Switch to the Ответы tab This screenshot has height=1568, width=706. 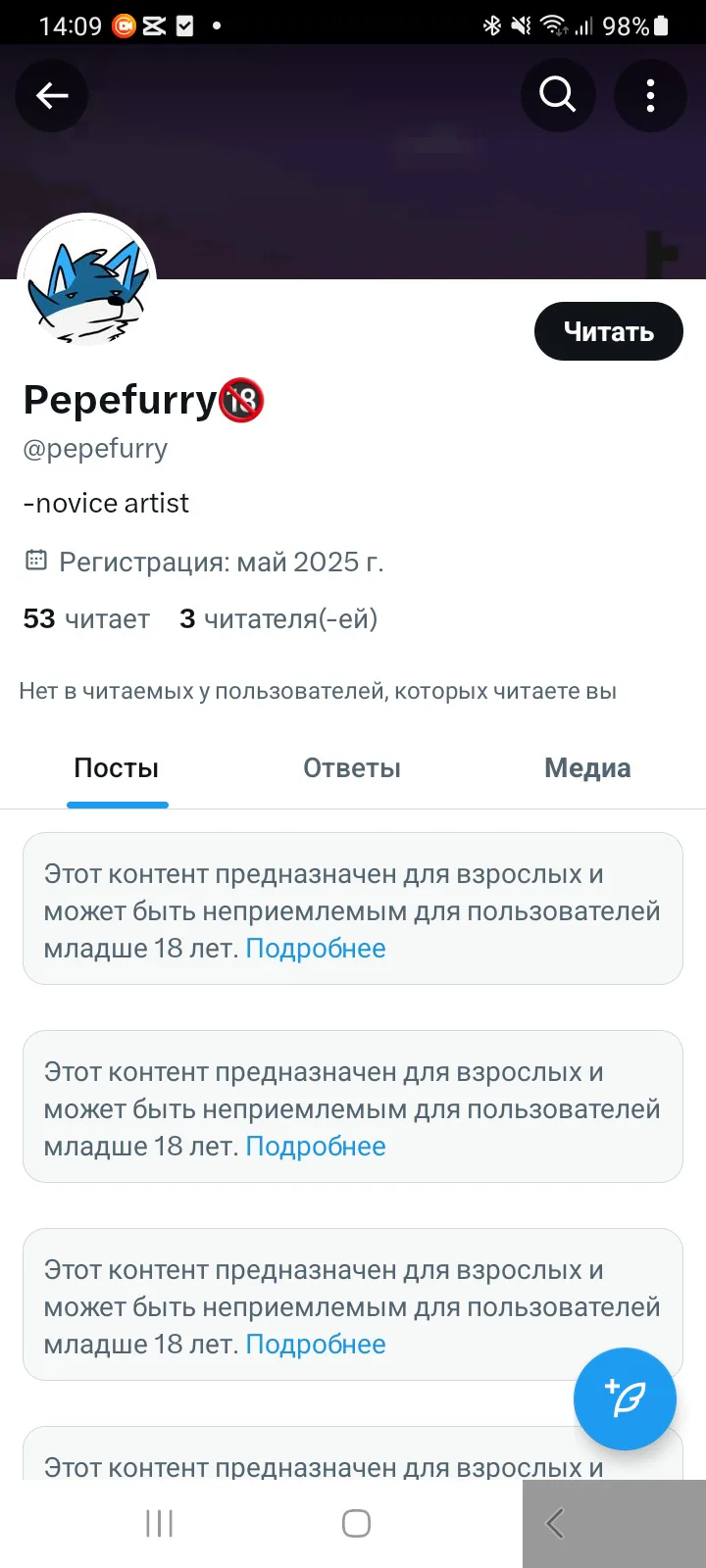coord(352,768)
